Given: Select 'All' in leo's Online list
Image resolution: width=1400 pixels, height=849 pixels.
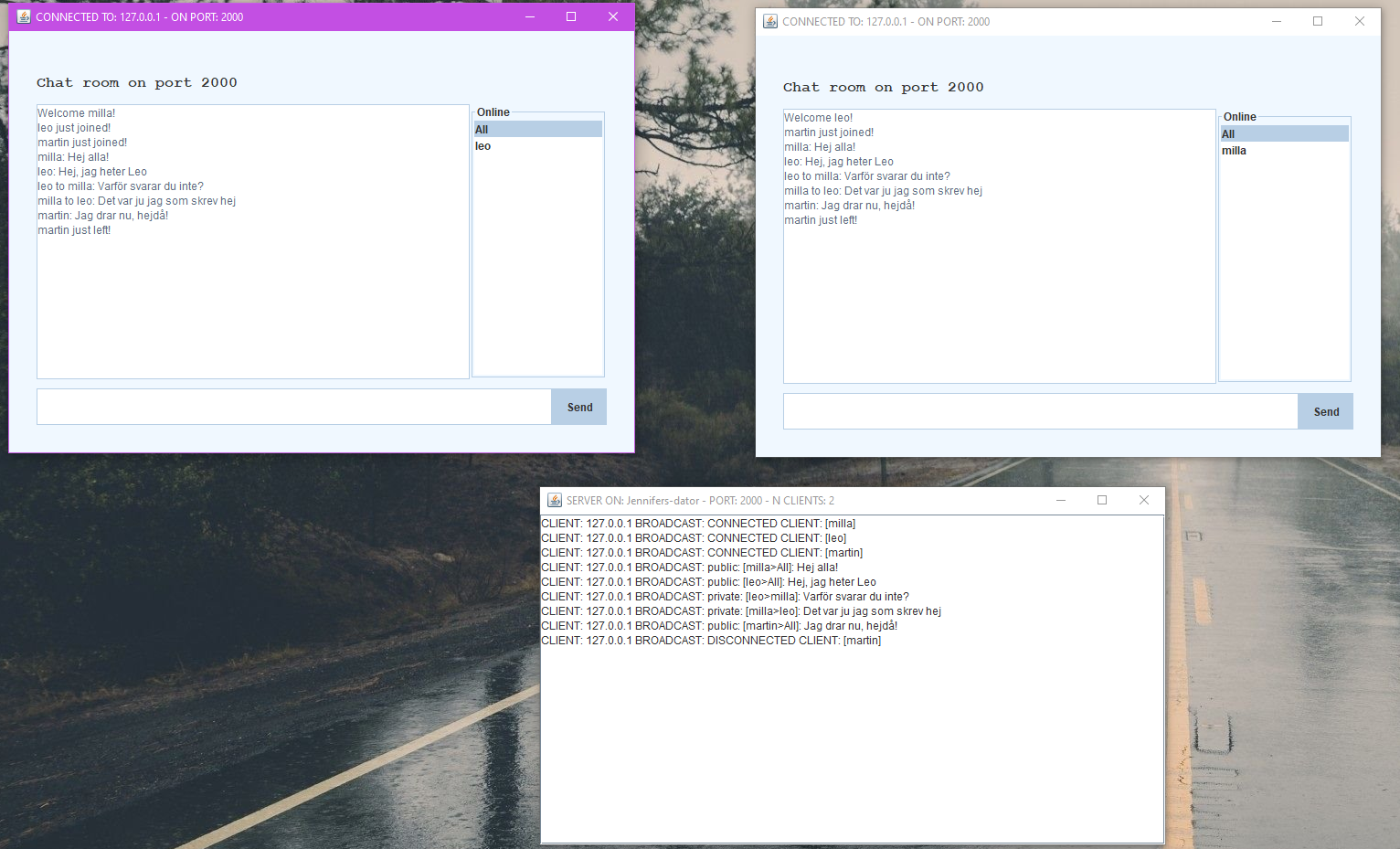Looking at the screenshot, I should (x=1284, y=134).
